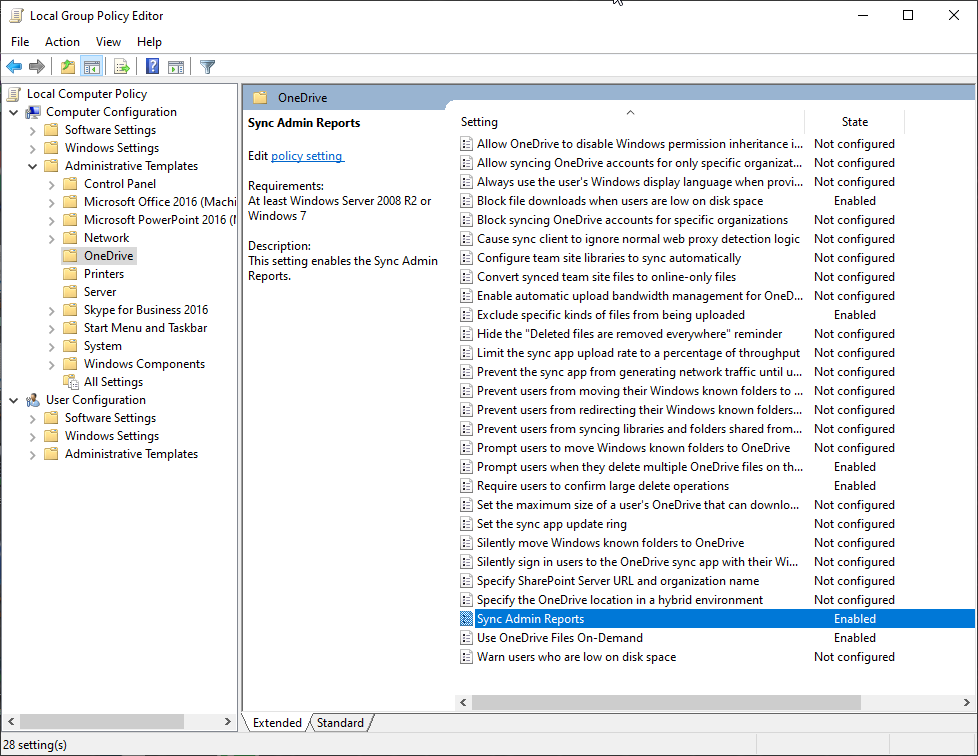This screenshot has width=978, height=756.
Task: Collapse the Administrative Templates node under Computer Configuration
Action: pos(33,166)
